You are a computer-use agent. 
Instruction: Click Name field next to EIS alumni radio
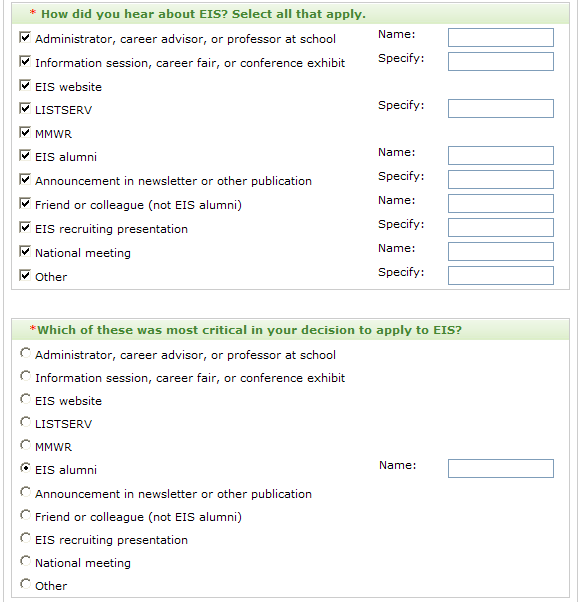point(501,468)
